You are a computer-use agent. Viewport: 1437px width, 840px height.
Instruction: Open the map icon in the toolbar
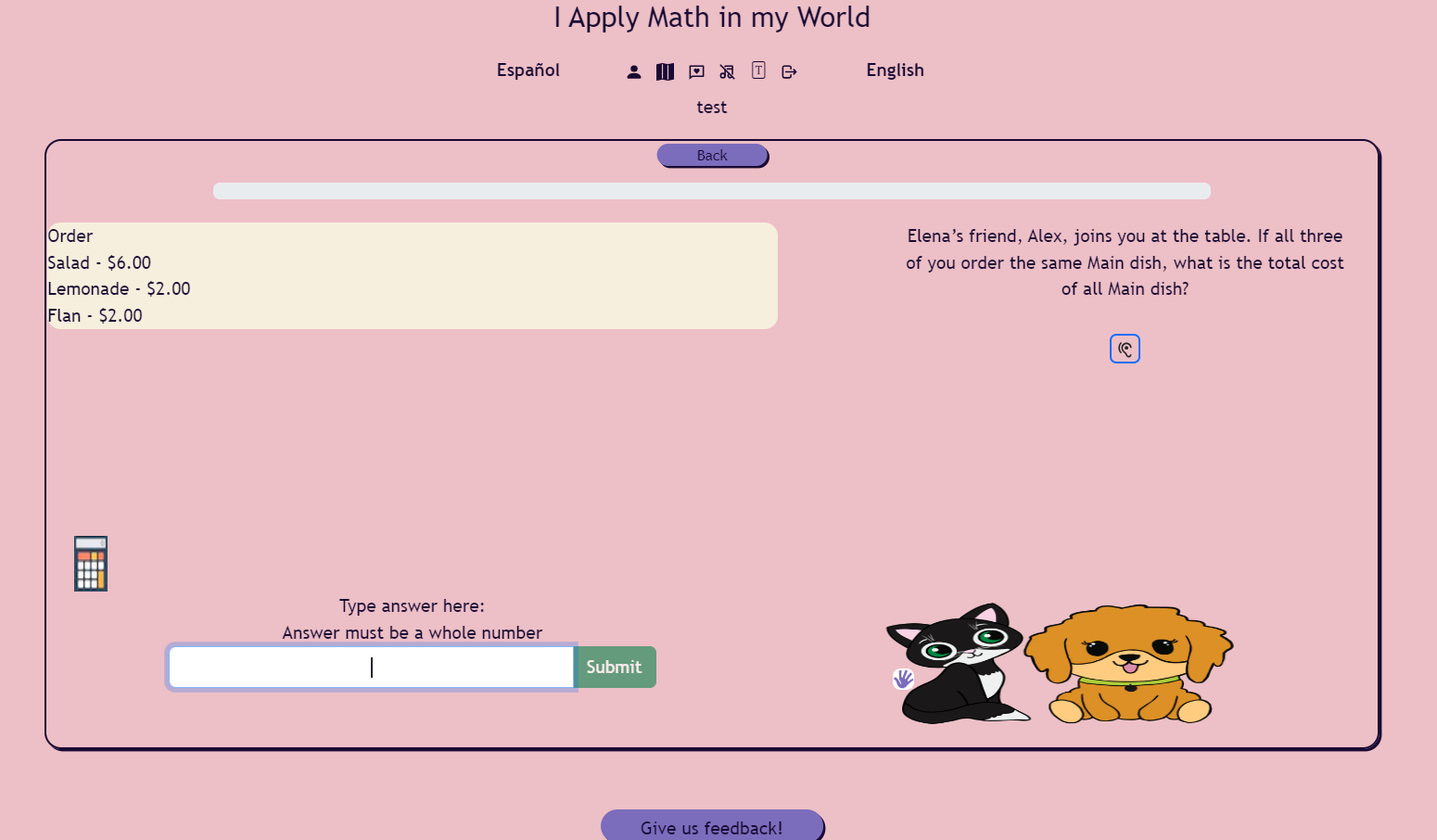(x=665, y=71)
